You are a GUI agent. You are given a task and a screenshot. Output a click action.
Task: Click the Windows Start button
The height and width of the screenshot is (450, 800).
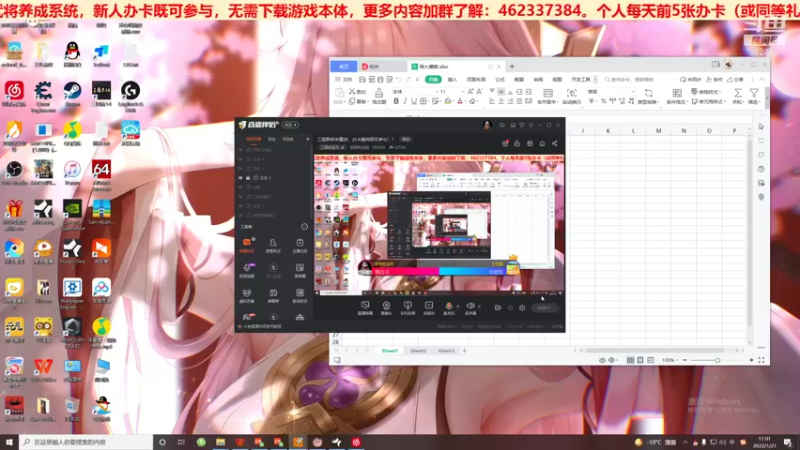coord(9,442)
